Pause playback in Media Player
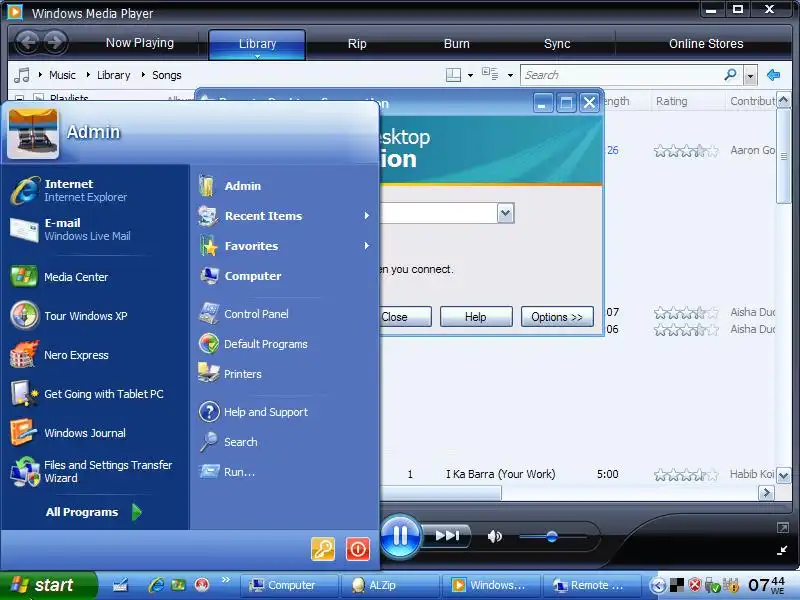Image resolution: width=800 pixels, height=600 pixels. 401,536
